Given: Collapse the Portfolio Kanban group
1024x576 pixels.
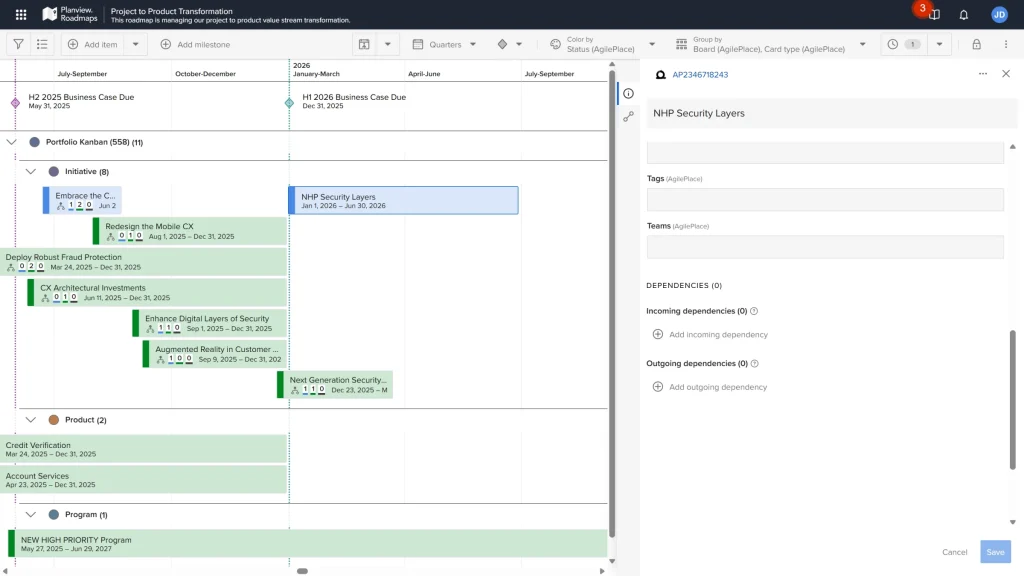Looking at the screenshot, I should point(11,142).
